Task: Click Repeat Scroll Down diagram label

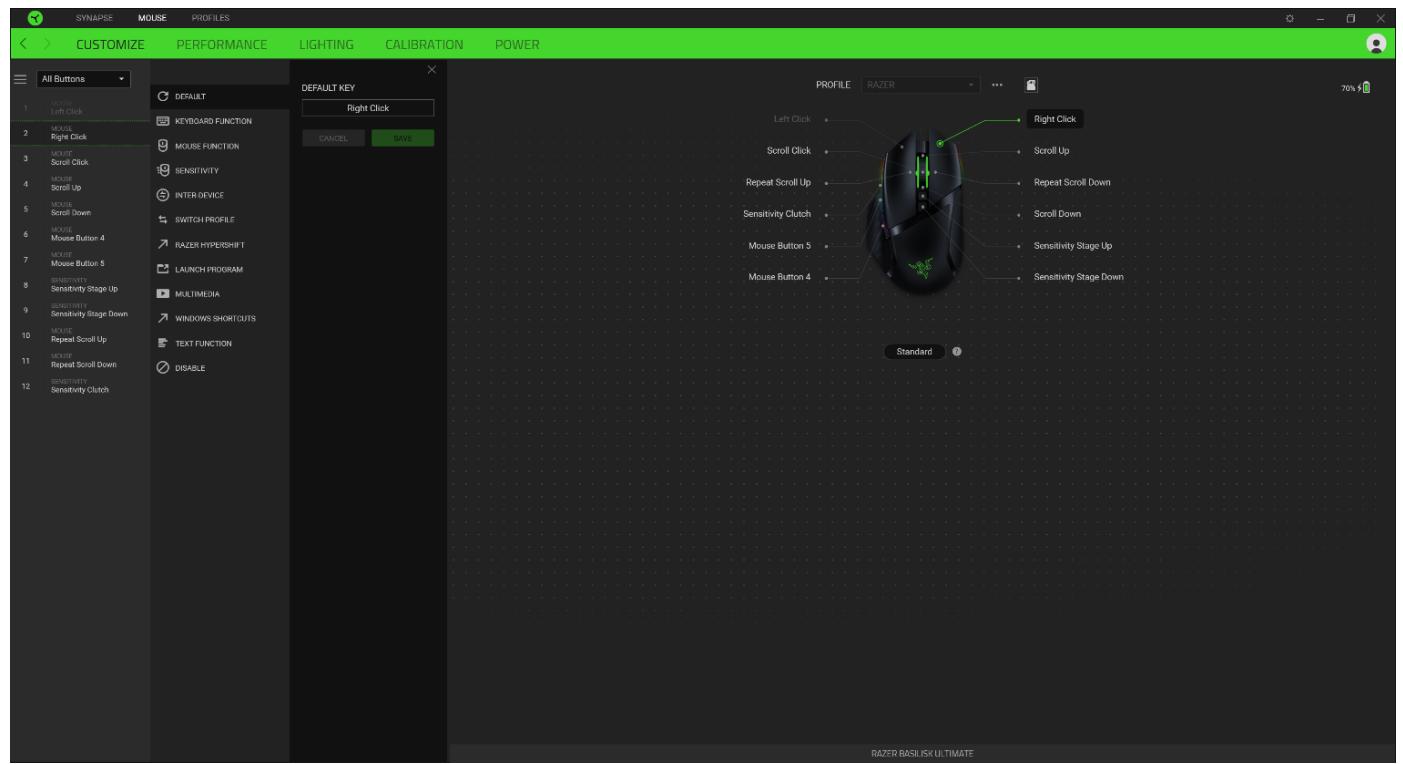Action: tap(1072, 182)
